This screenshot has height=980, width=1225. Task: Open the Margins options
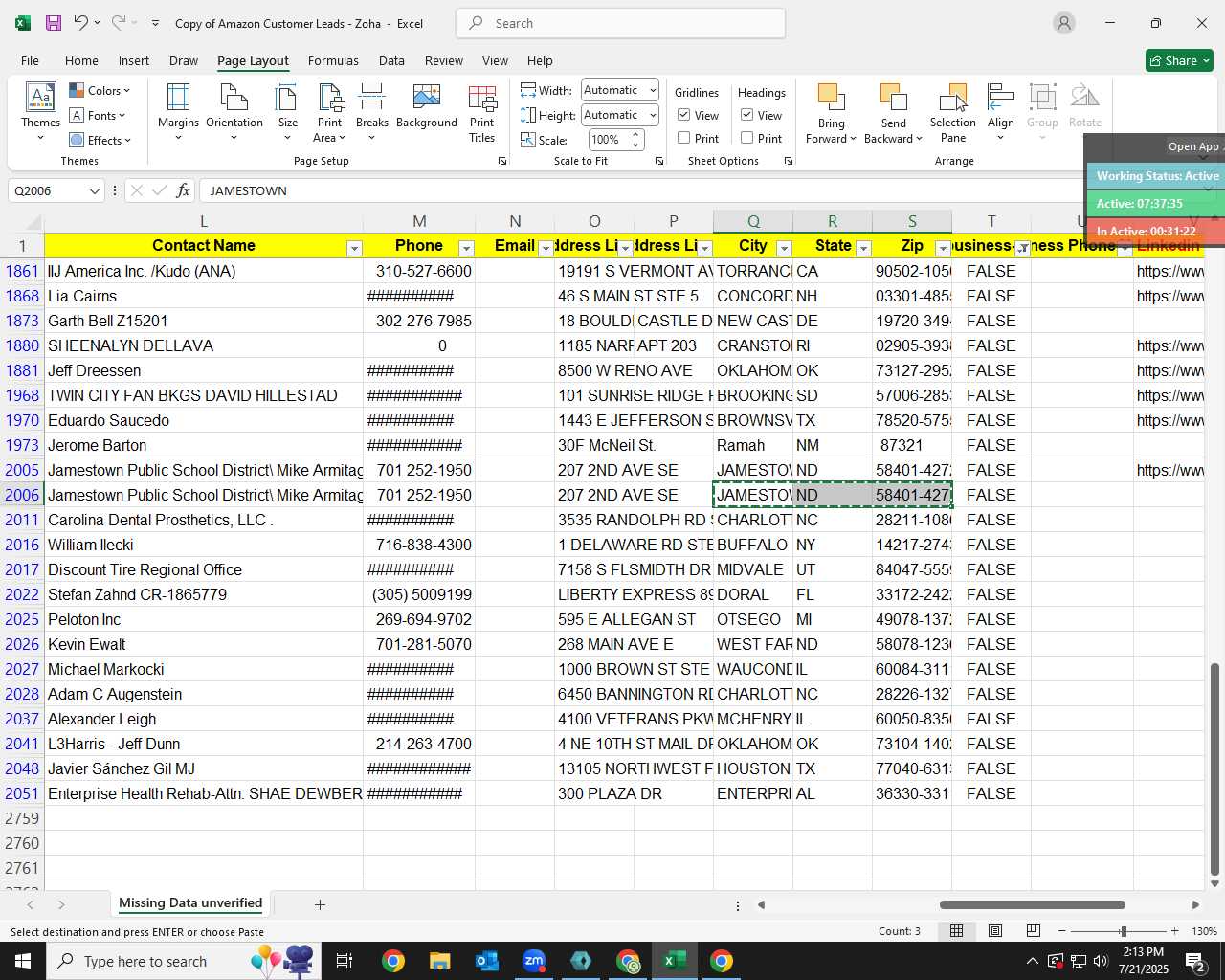[178, 113]
